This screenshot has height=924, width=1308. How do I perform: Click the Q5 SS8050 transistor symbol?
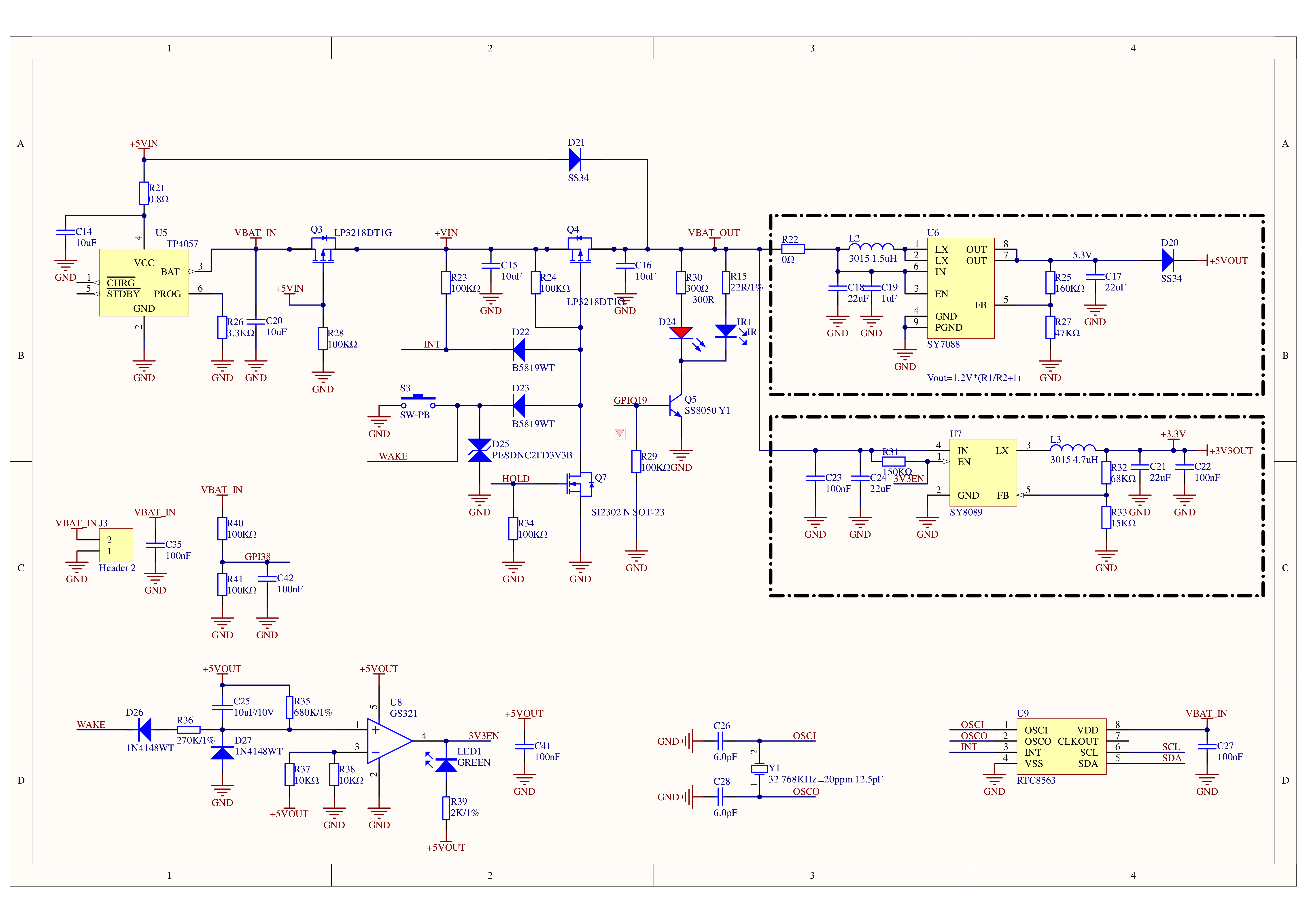coord(676,406)
